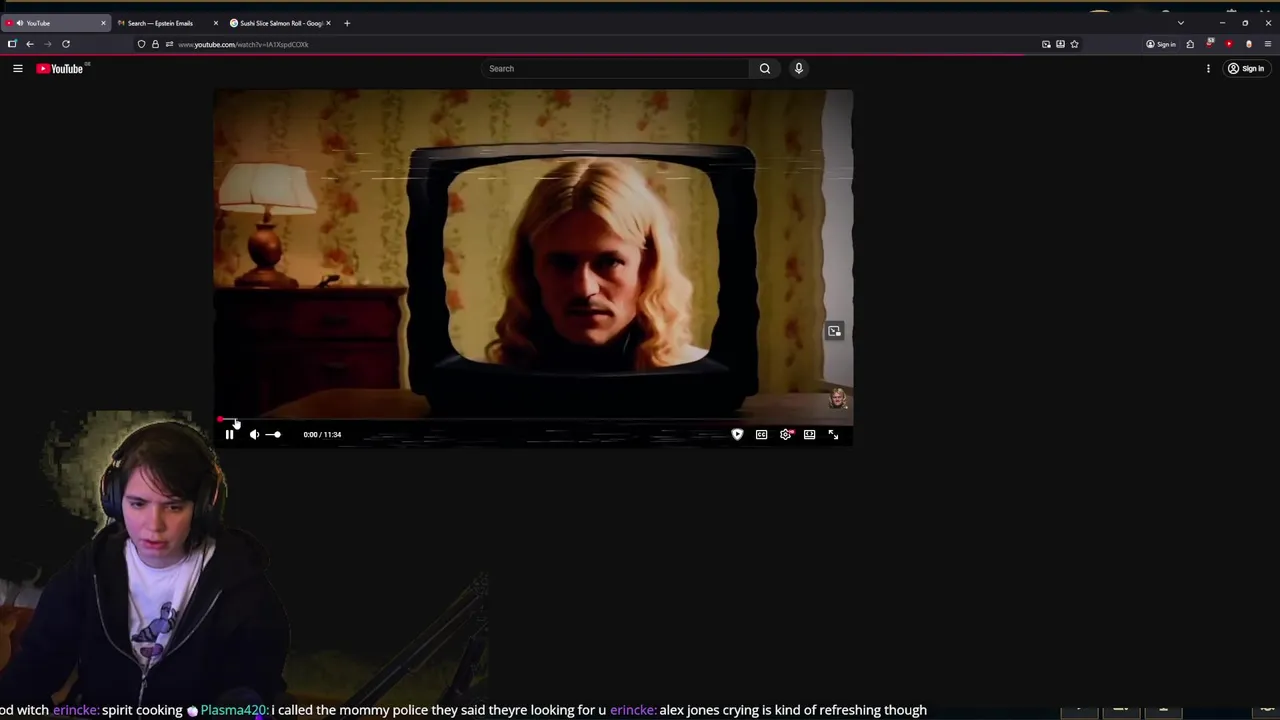Switch to theater mode

[x=809, y=434]
